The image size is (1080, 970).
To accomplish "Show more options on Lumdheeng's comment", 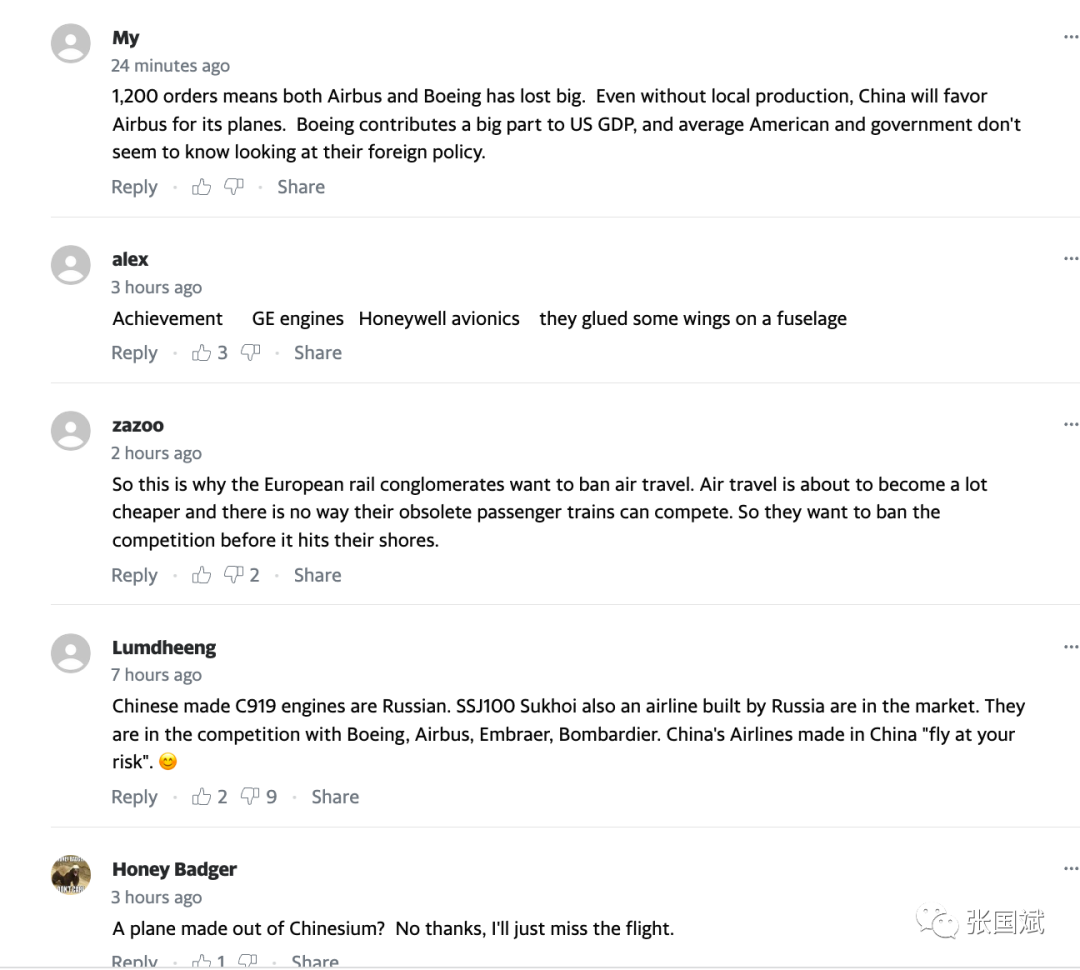I will pyautogui.click(x=1070, y=647).
